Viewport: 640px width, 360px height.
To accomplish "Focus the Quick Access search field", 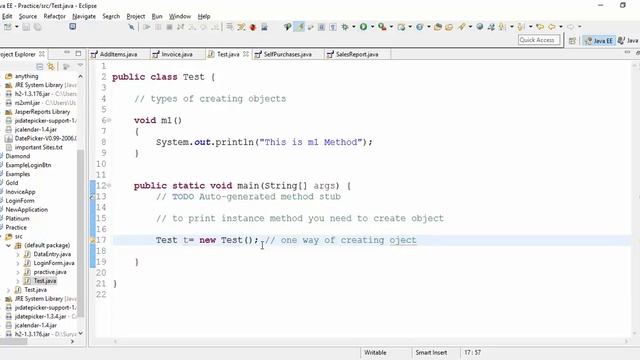I will 539,40.
